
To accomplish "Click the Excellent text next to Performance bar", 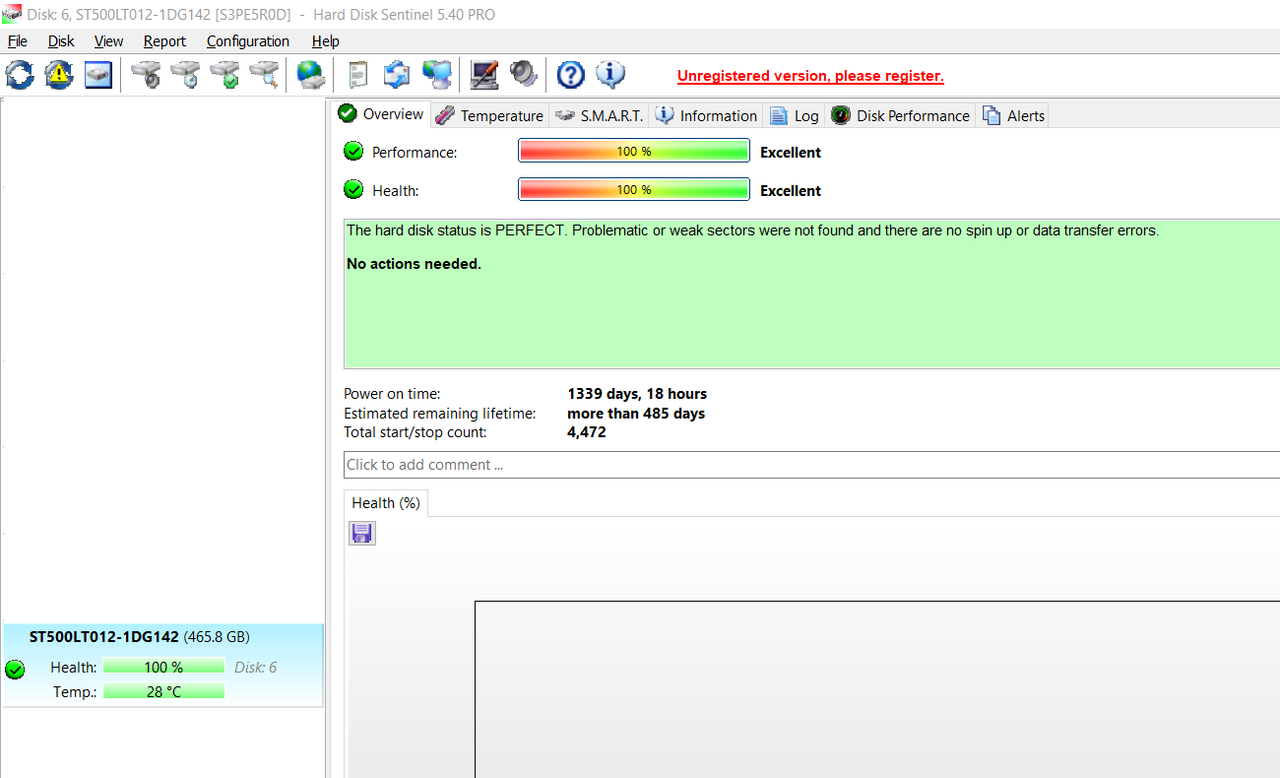I will tap(791, 152).
